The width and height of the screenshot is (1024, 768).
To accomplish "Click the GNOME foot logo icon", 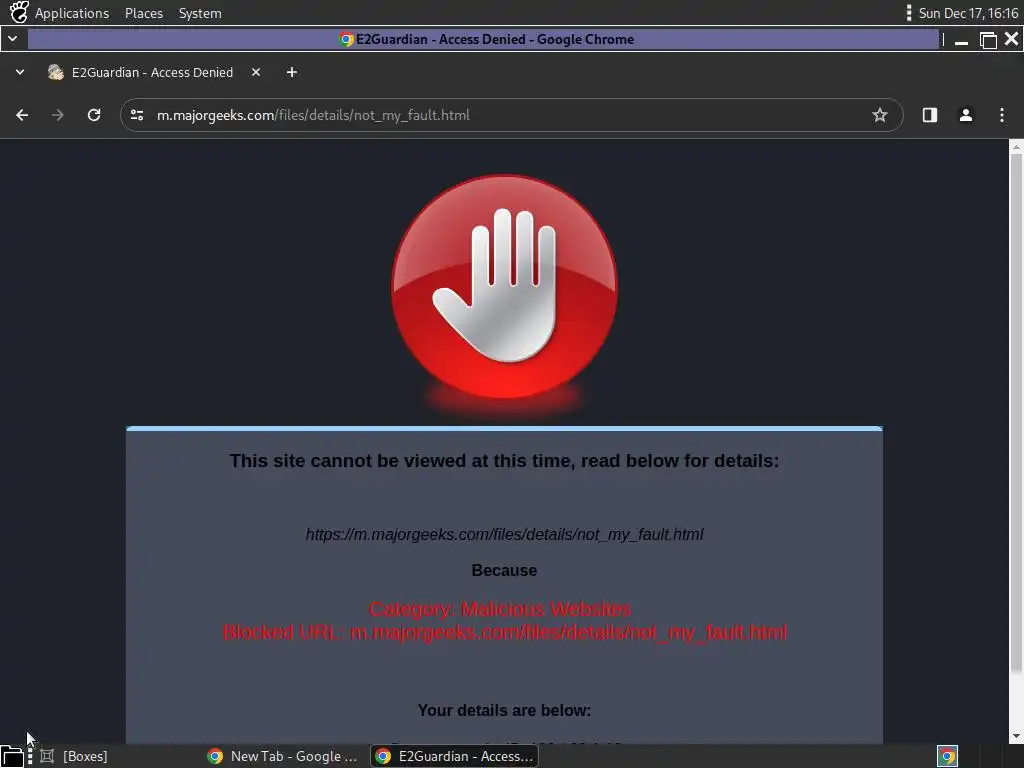I will coord(19,12).
